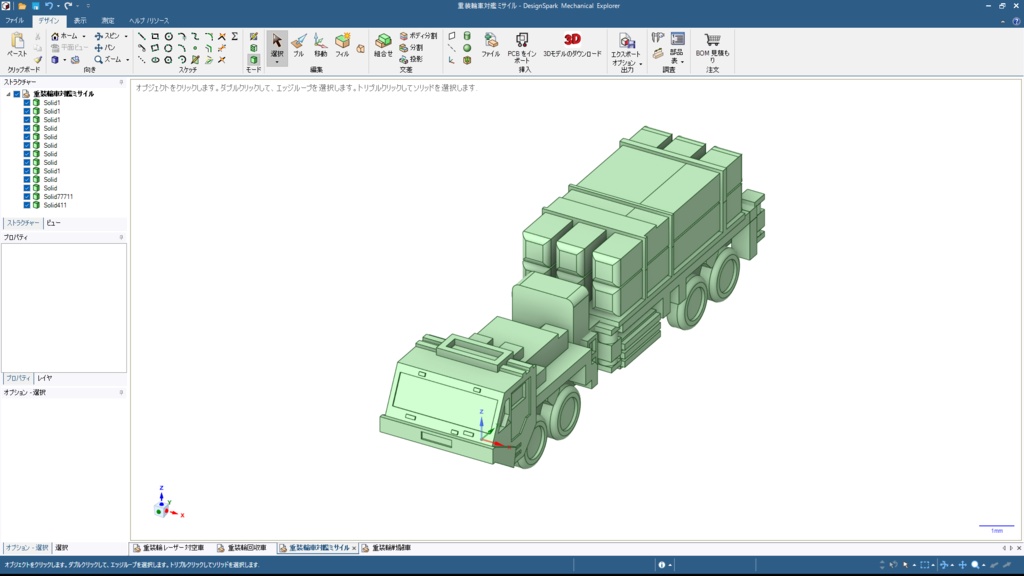Activate the Move (移動) tool
This screenshot has width=1024, height=576.
click(320, 45)
